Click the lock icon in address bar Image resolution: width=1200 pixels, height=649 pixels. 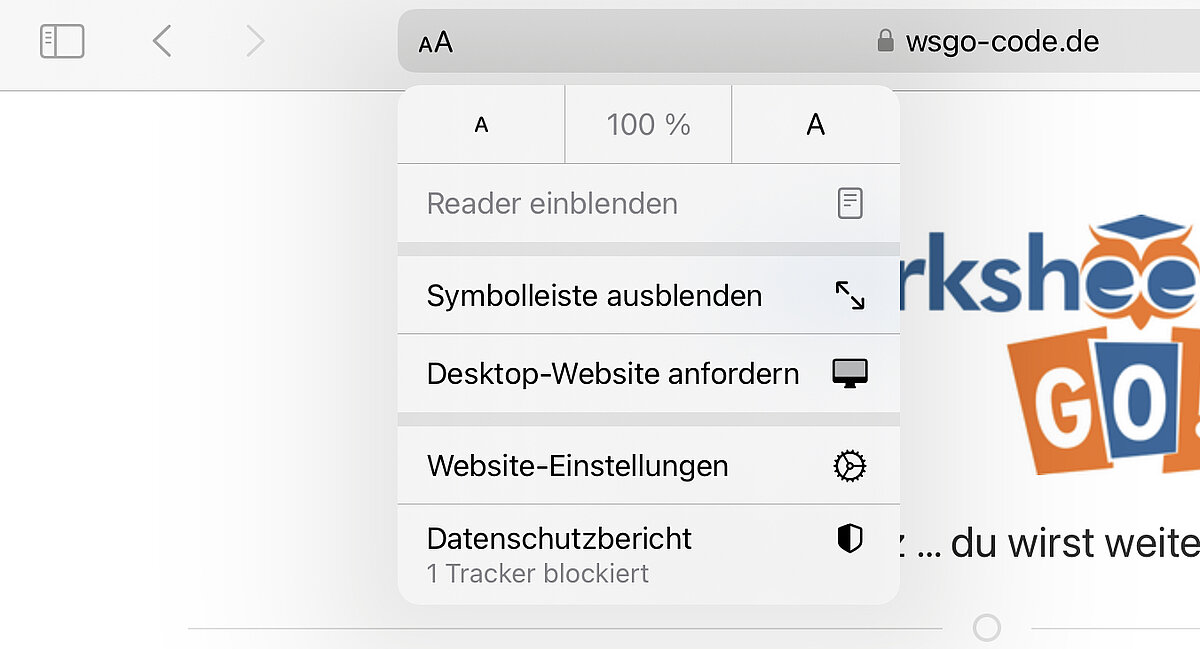click(x=884, y=41)
